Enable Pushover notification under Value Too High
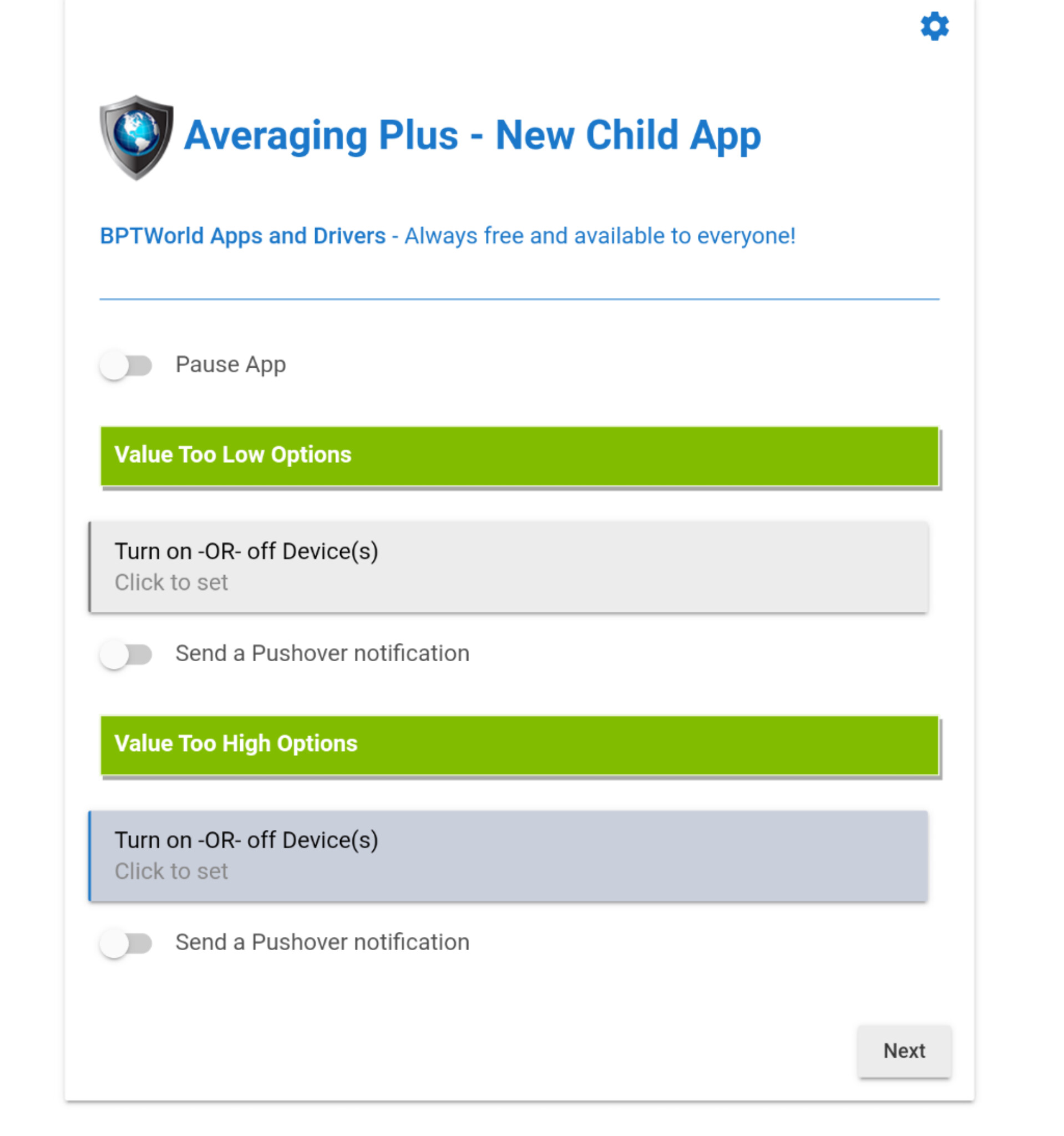The height and width of the screenshot is (1136, 1064). (126, 943)
